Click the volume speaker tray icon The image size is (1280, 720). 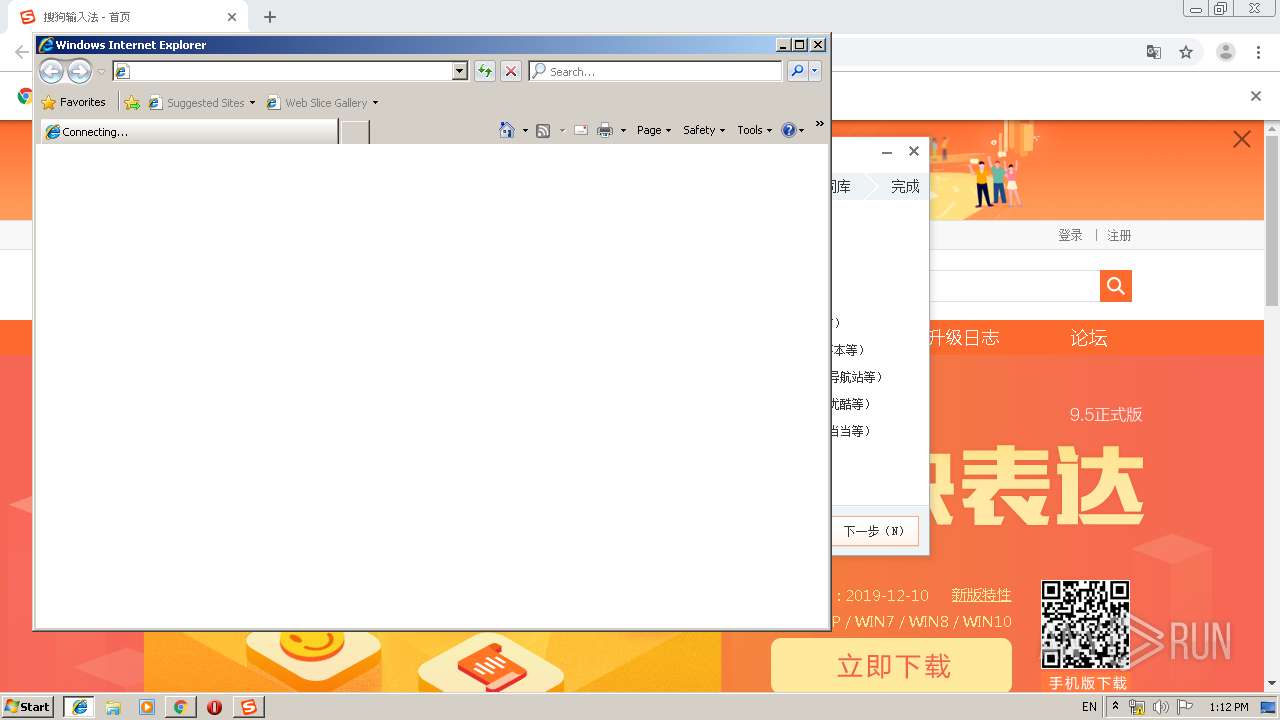tap(1161, 707)
